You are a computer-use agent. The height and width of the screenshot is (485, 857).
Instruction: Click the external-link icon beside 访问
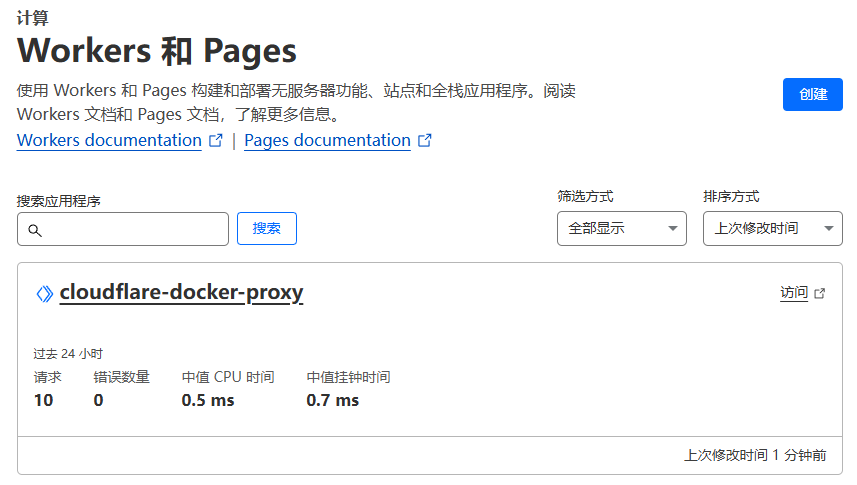tap(820, 294)
